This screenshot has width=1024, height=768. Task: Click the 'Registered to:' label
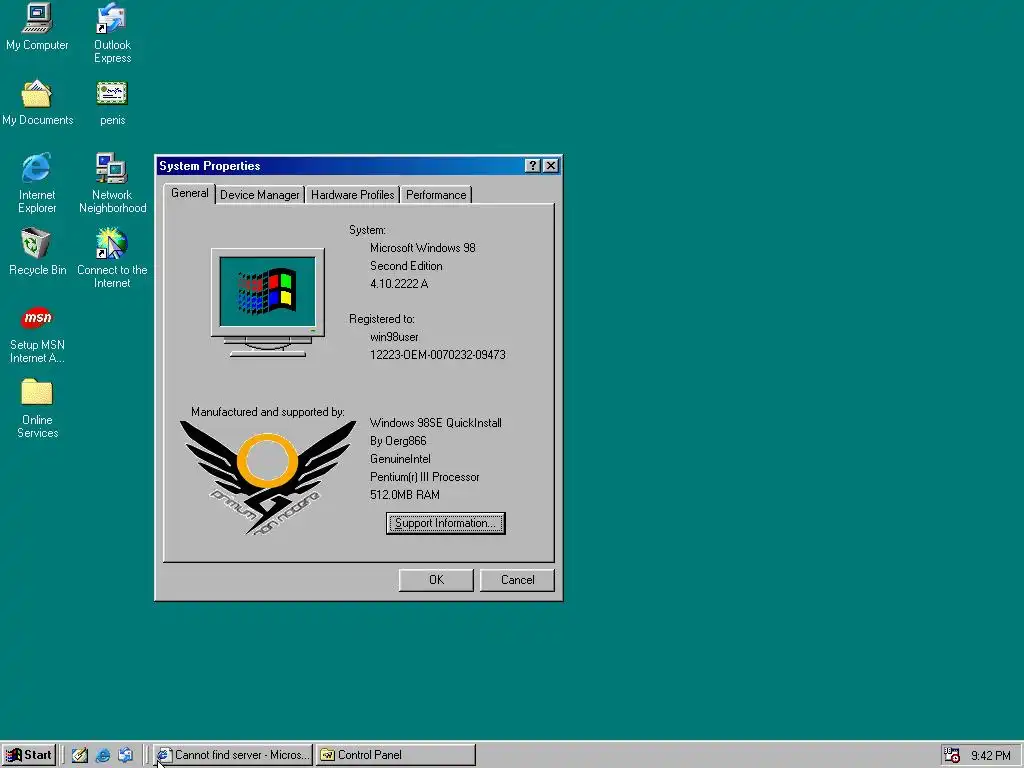381,319
